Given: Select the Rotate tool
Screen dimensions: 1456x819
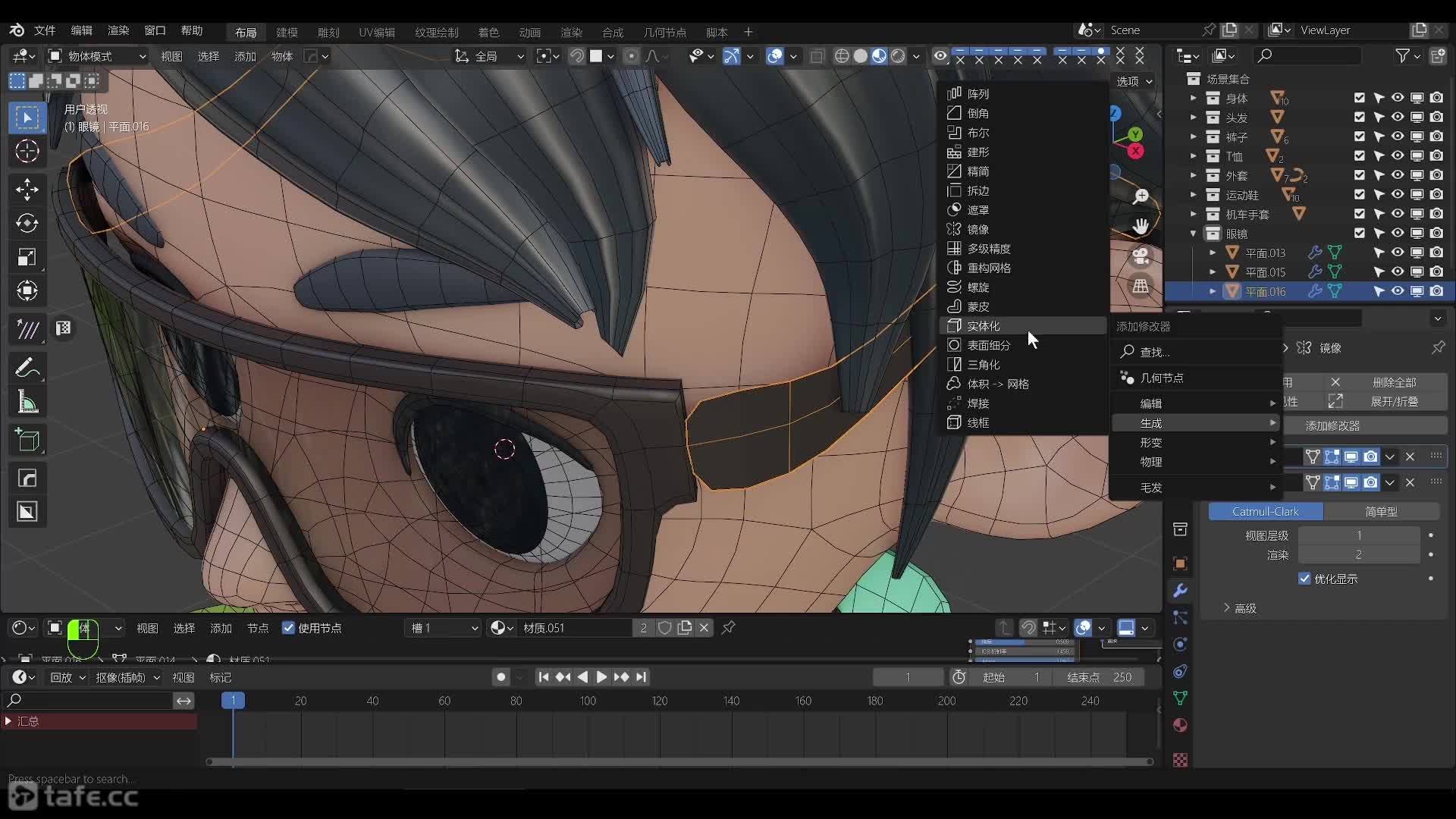Looking at the screenshot, I should [27, 223].
